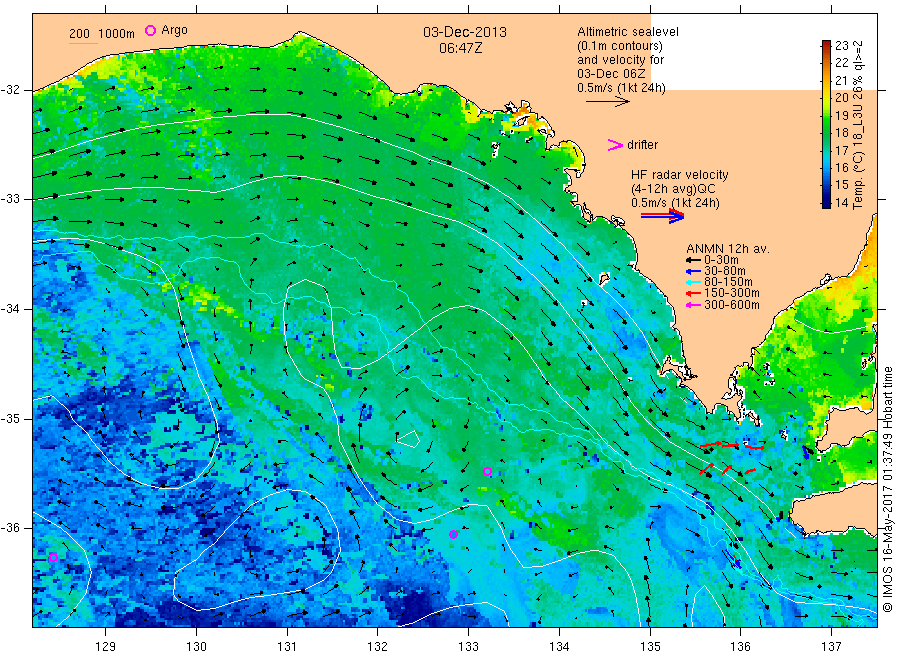The width and height of the screenshot is (900, 660).
Task: Click the Argo magenta circle legend icon
Action: 150,30
